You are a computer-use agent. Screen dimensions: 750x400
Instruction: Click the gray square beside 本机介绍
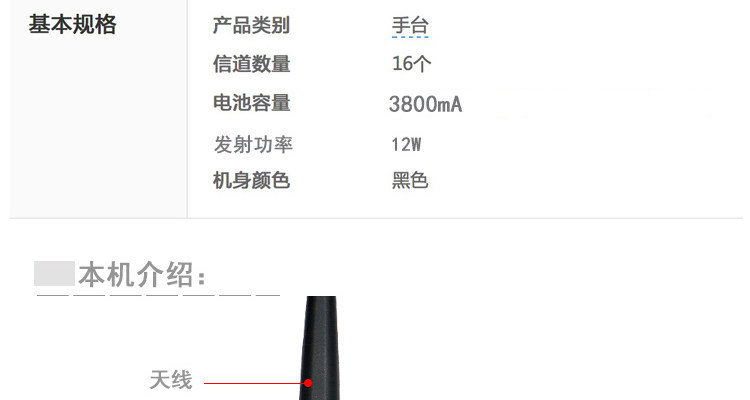54,273
